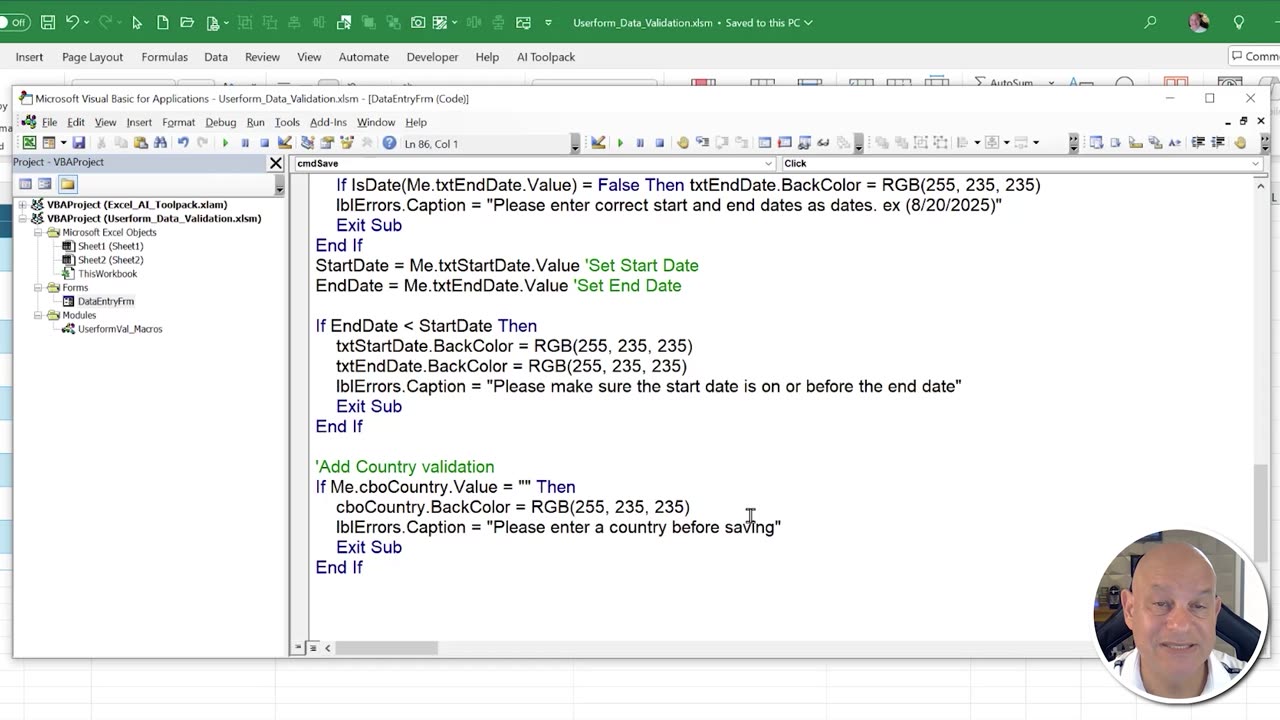Open the VBA Tools menu

287,122
